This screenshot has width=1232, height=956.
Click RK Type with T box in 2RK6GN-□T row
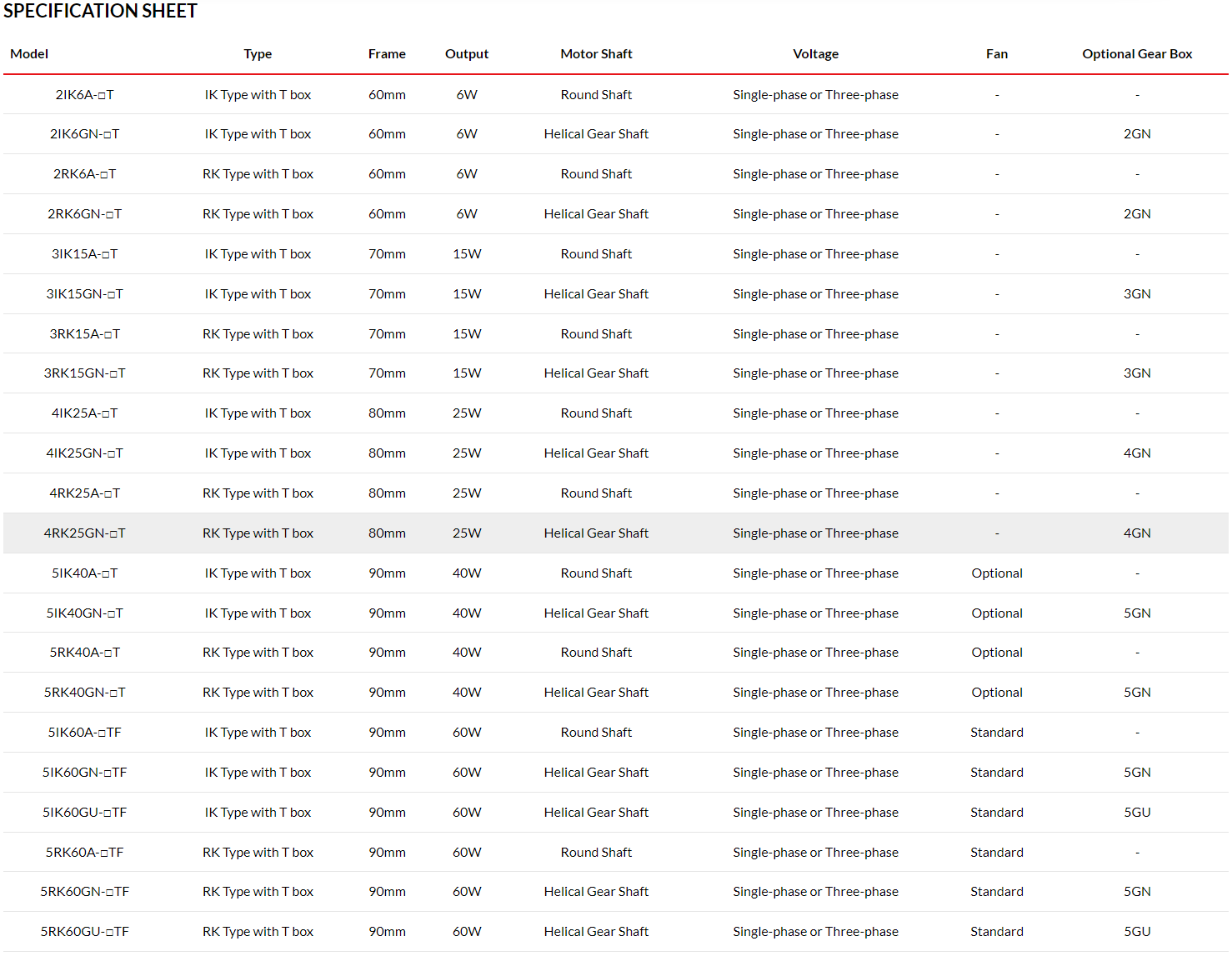tap(258, 214)
